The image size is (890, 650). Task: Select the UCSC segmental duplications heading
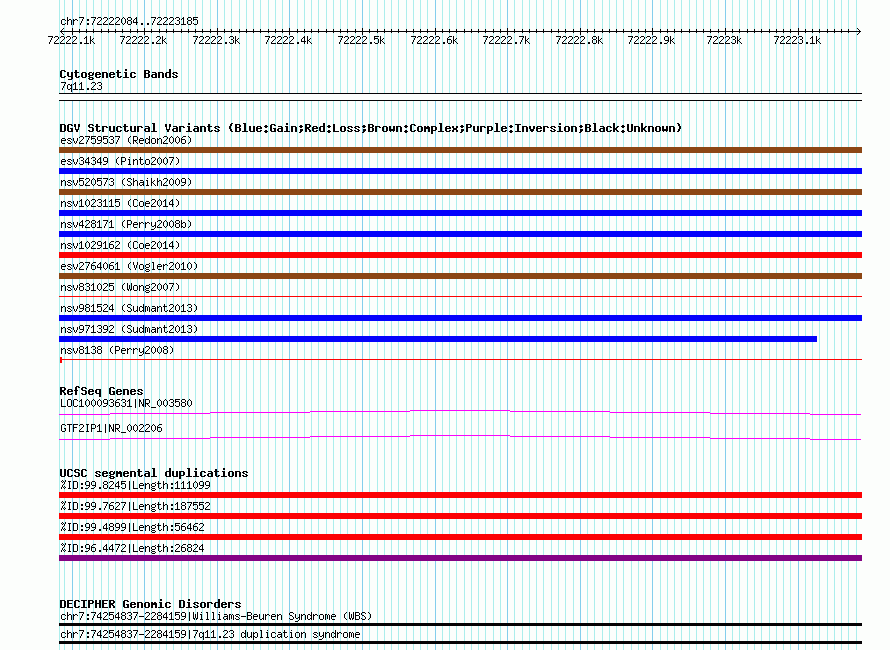pos(154,473)
